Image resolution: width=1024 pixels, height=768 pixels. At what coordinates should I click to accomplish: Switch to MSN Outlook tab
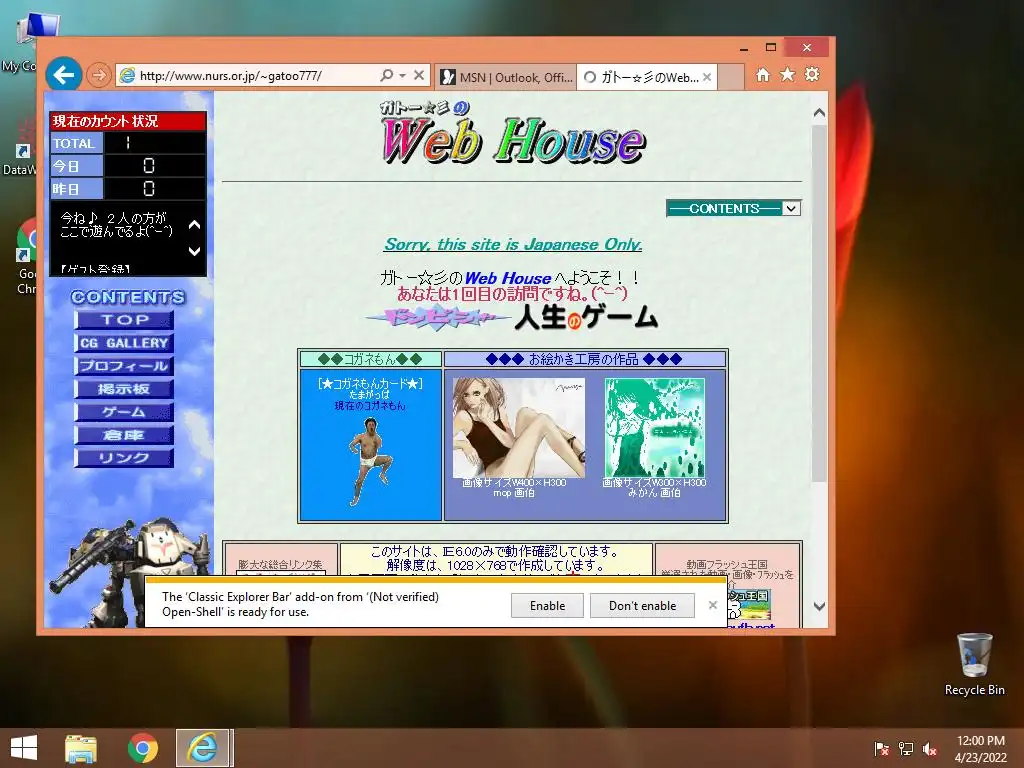pyautogui.click(x=506, y=77)
